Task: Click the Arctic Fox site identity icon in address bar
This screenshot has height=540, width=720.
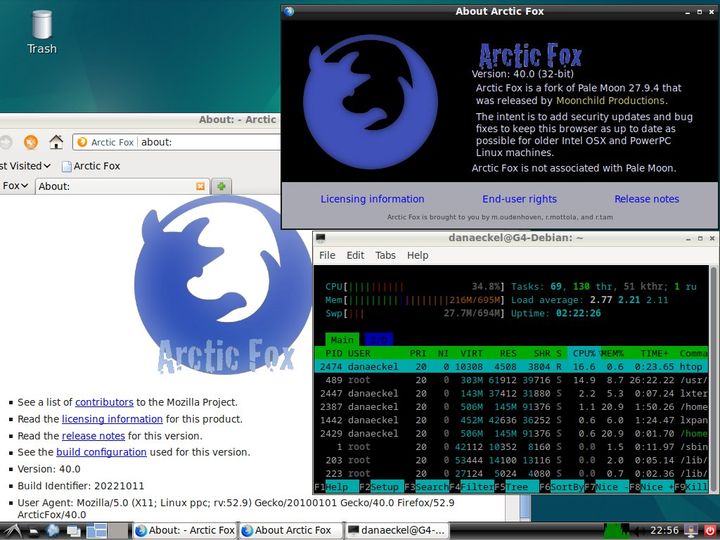Action: [82, 142]
